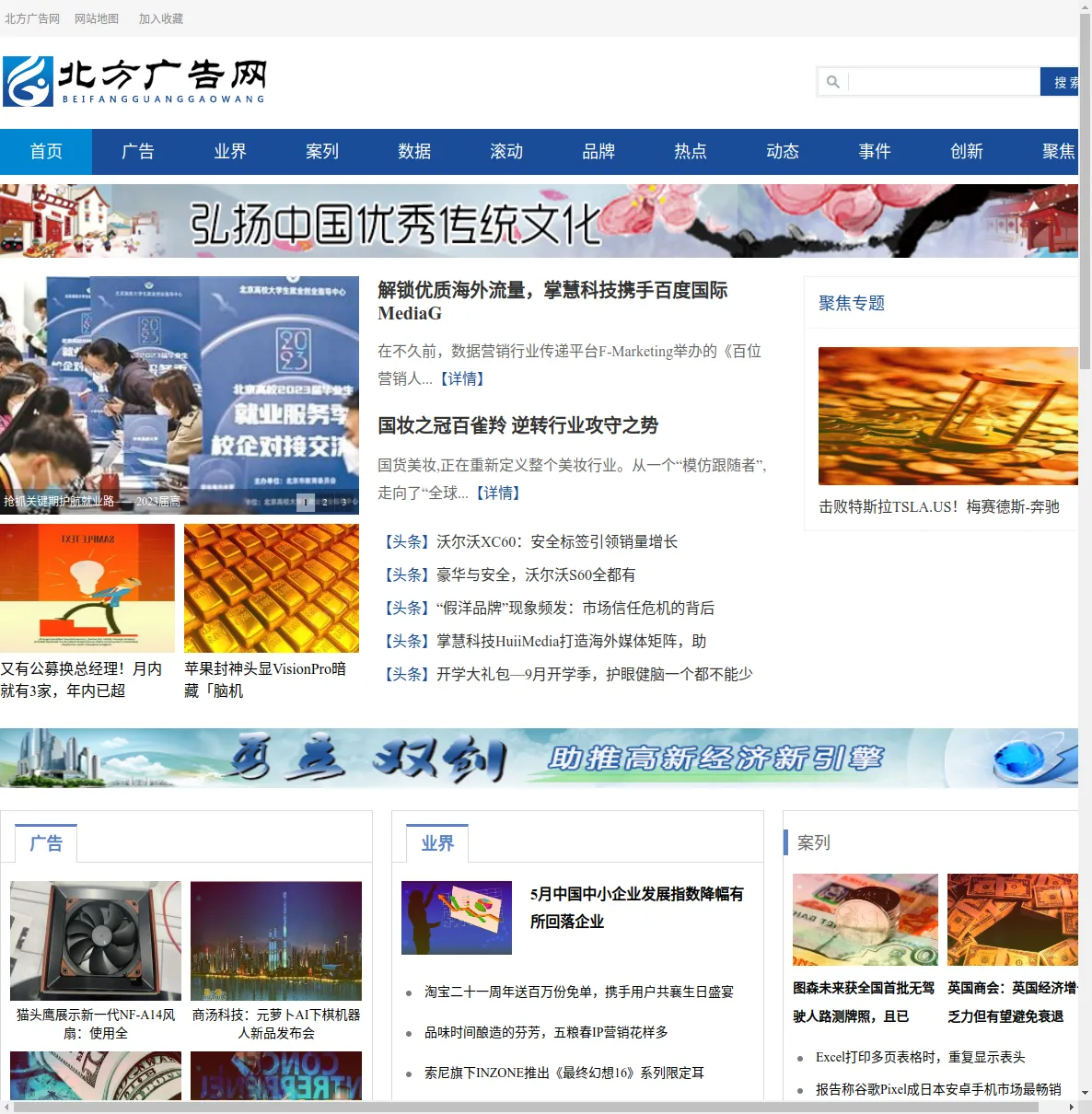
Task: Click the cooling fan product thumbnail
Action: [x=96, y=941]
